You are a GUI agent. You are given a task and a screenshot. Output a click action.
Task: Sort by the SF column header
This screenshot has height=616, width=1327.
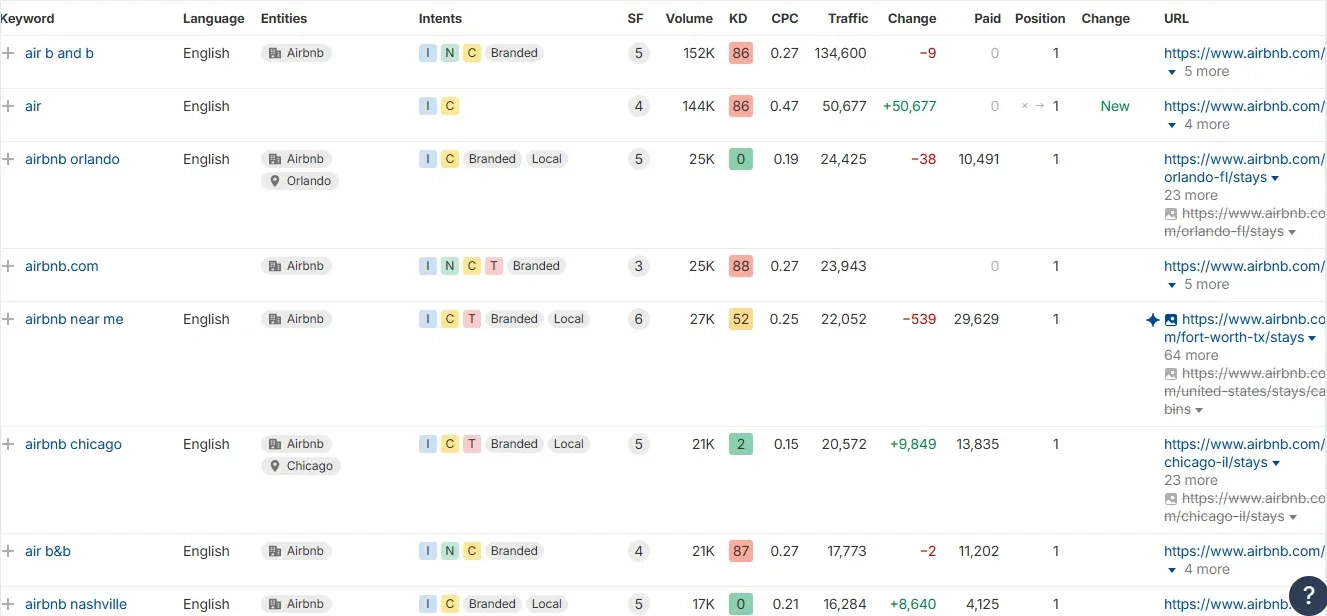pyautogui.click(x=636, y=18)
